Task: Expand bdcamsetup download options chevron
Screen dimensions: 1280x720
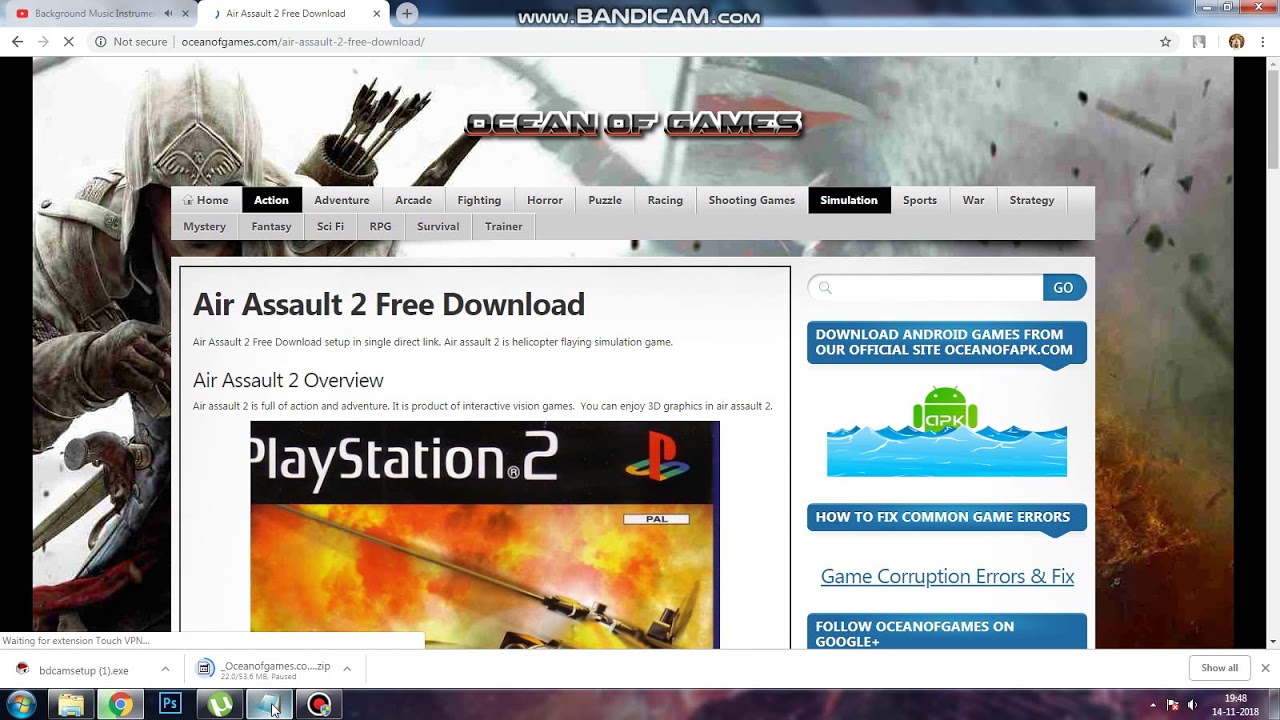Action: pos(165,669)
